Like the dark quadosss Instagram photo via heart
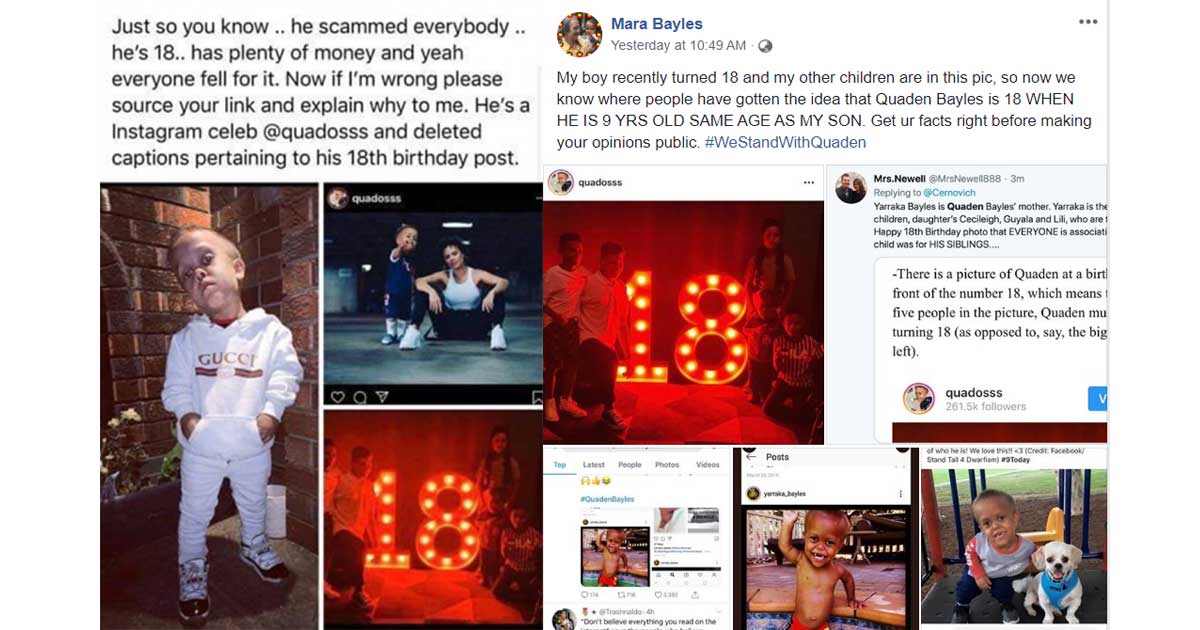1200x630 pixels. [x=337, y=397]
